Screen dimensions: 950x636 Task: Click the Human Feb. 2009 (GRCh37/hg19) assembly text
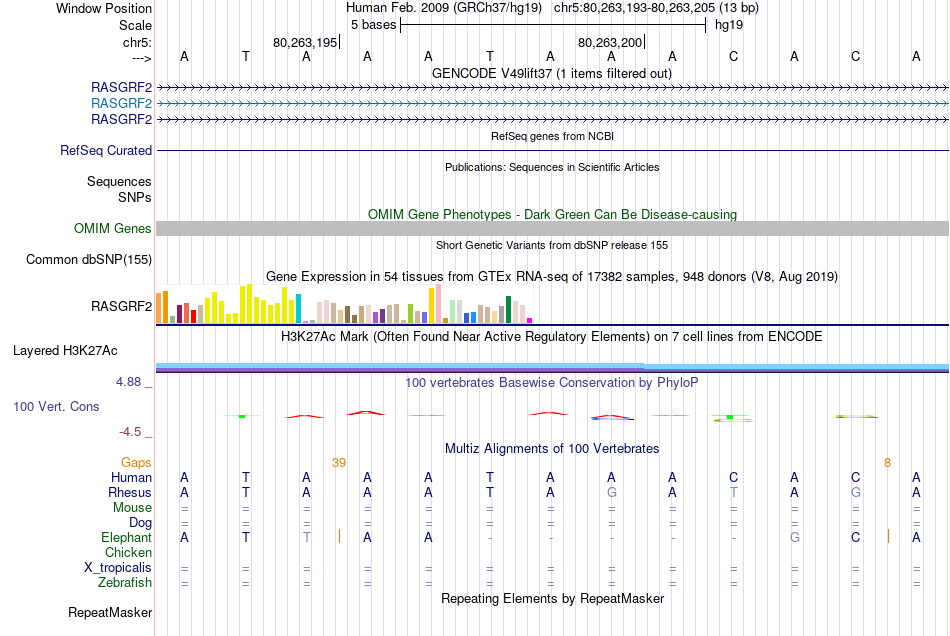click(444, 8)
